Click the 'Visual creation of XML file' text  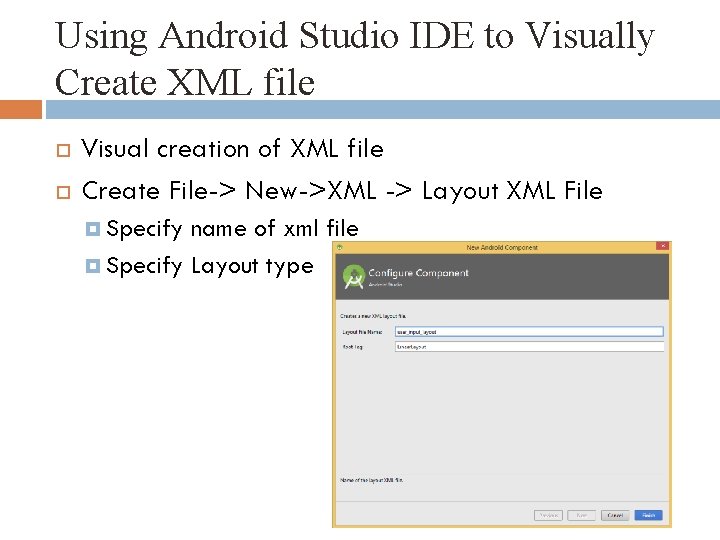(232, 149)
